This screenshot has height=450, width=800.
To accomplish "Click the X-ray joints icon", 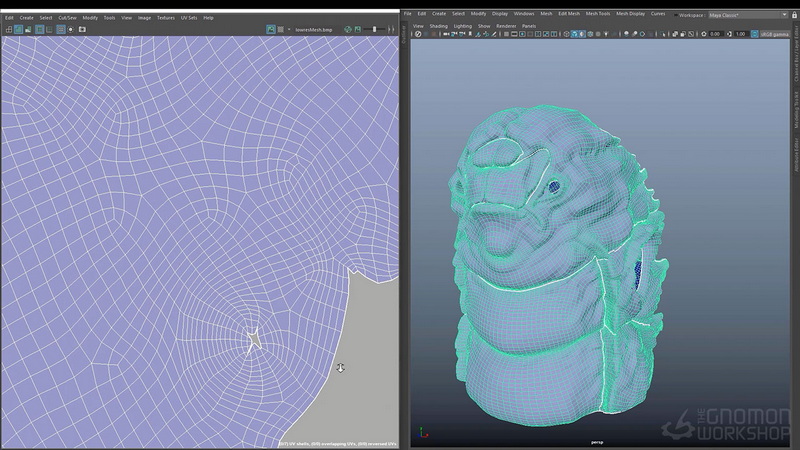I will pyautogui.click(x=691, y=34).
